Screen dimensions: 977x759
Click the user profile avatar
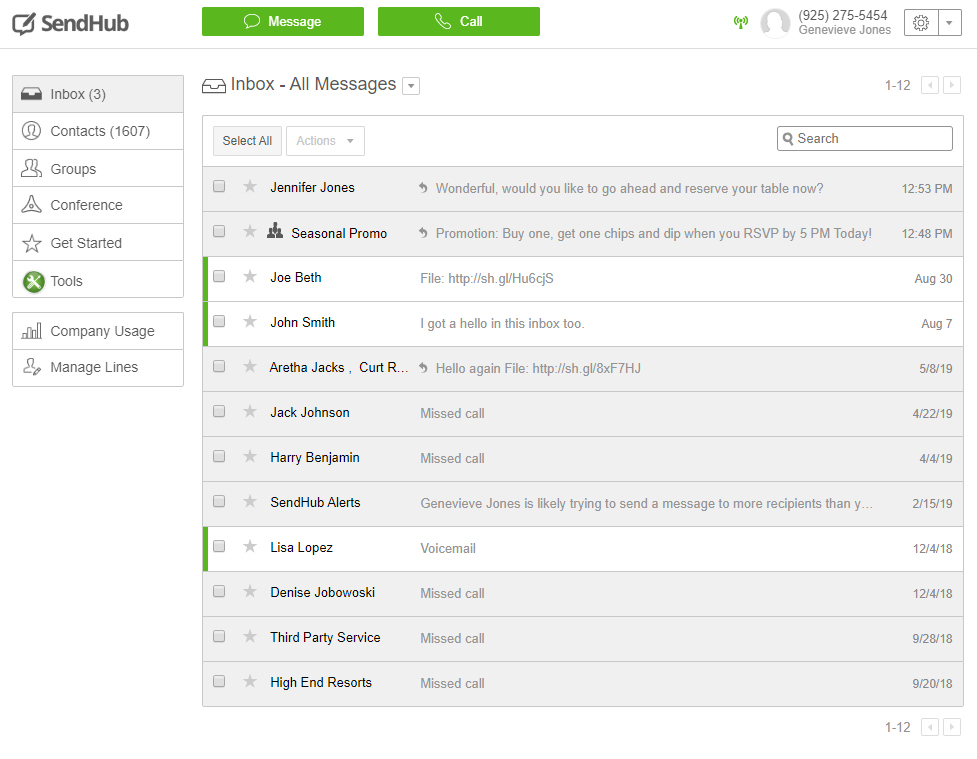point(775,23)
